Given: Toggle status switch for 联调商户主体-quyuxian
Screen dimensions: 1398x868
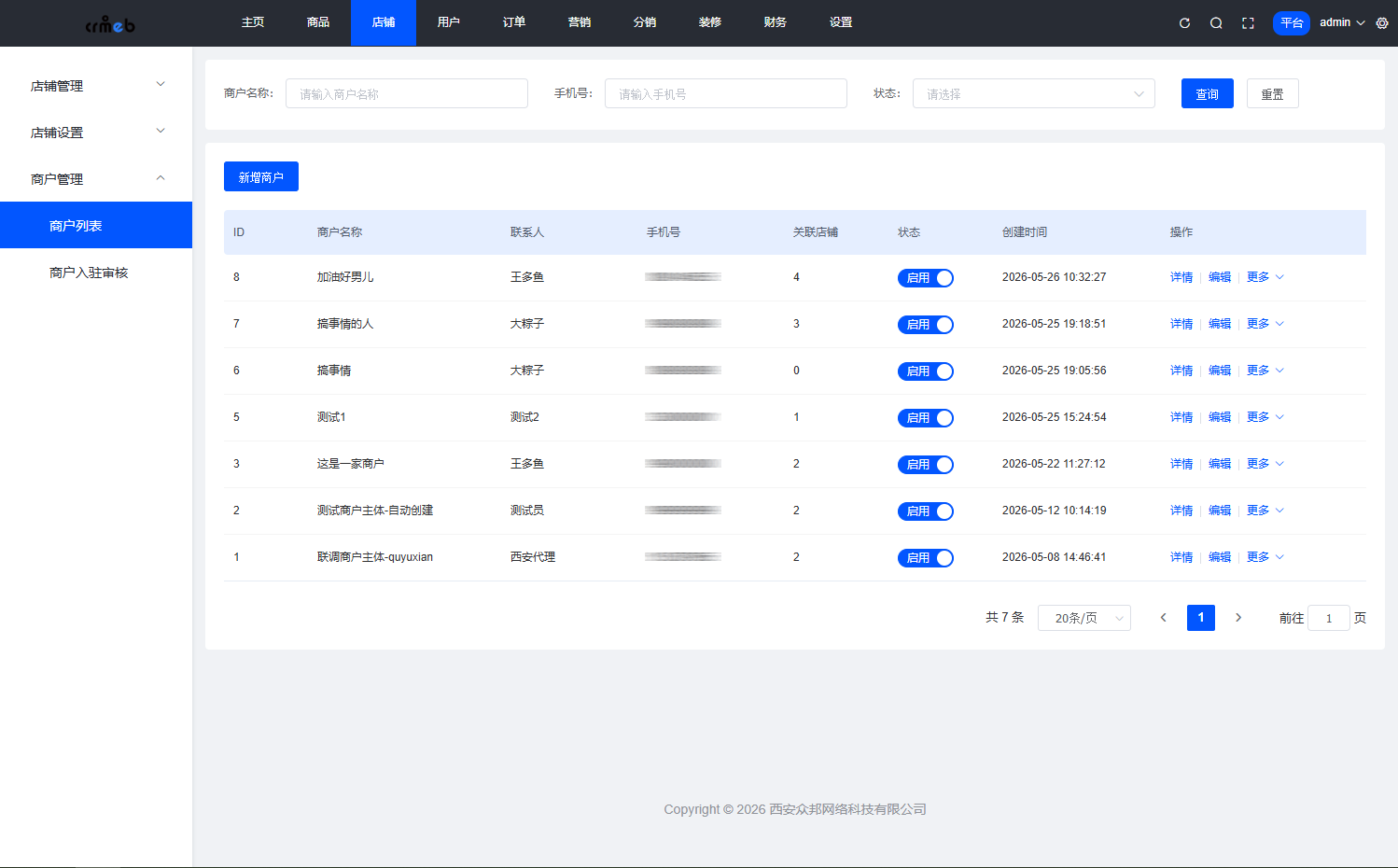Looking at the screenshot, I should click(x=926, y=558).
